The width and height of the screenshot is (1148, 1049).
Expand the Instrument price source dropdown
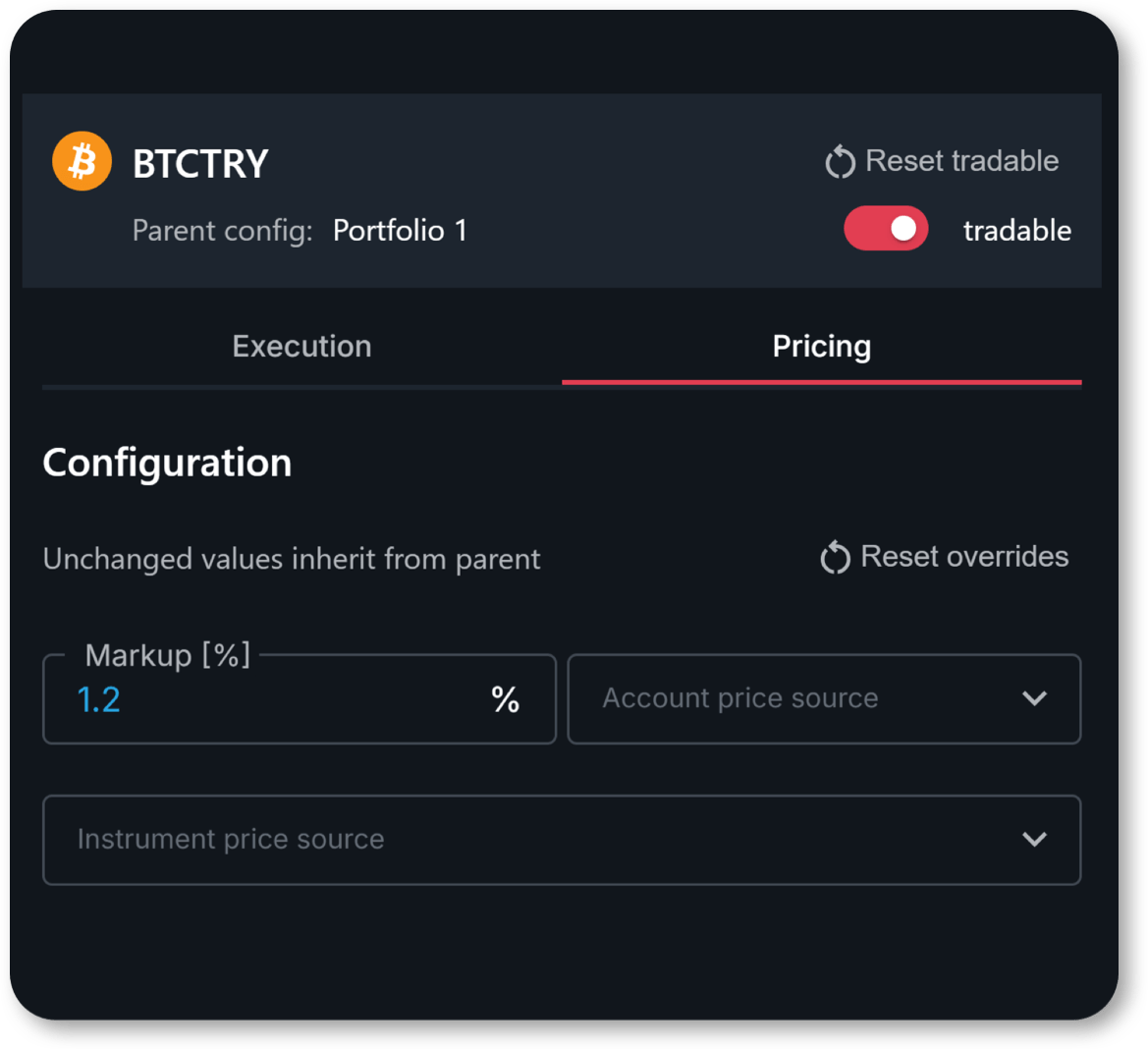[x=563, y=840]
